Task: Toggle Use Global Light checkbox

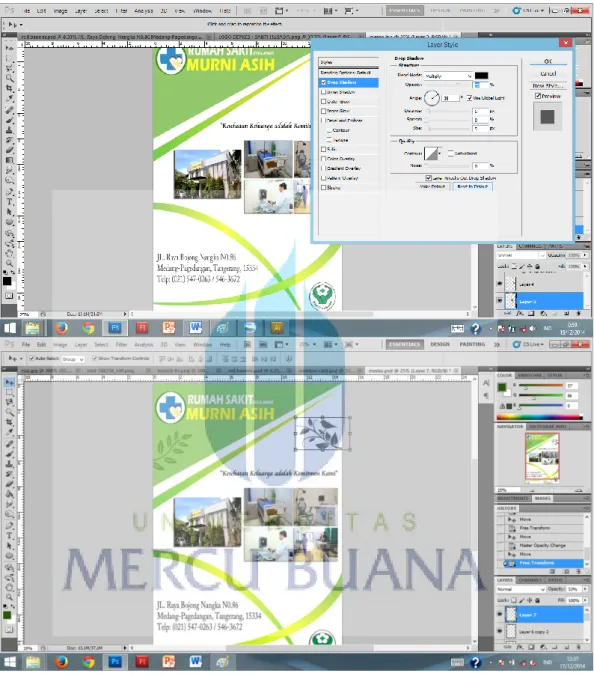Action: [x=469, y=98]
